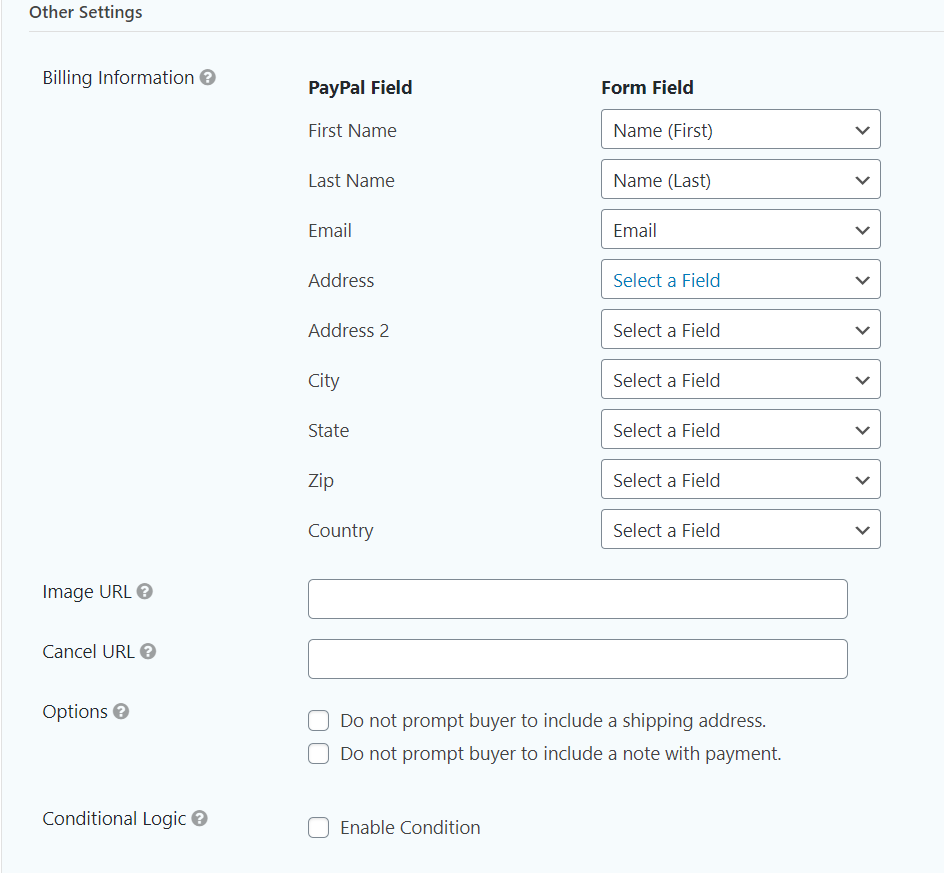Pick a form field for Country
This screenshot has height=873, width=944.
point(740,530)
